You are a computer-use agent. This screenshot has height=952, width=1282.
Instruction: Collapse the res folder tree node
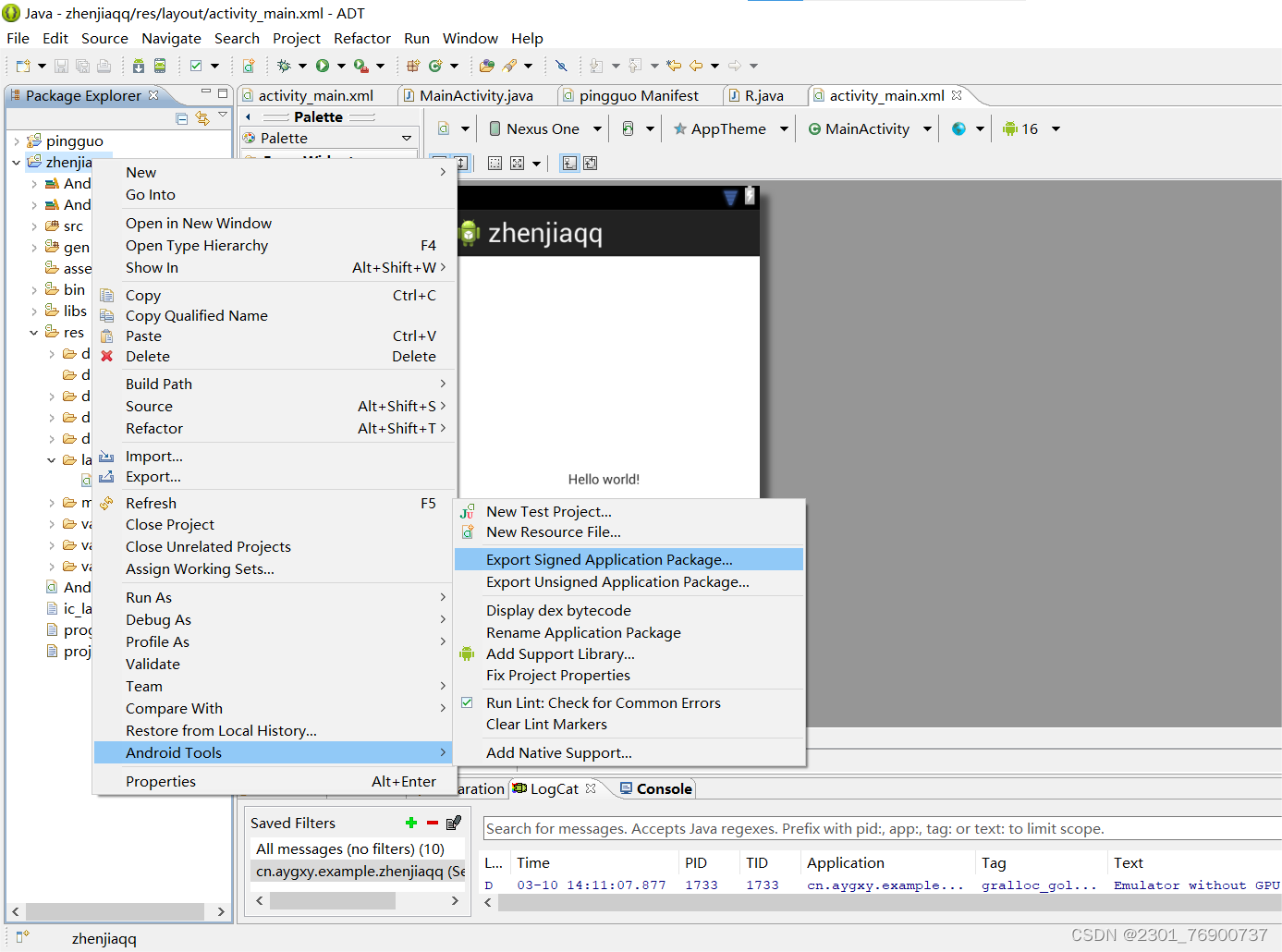[34, 333]
